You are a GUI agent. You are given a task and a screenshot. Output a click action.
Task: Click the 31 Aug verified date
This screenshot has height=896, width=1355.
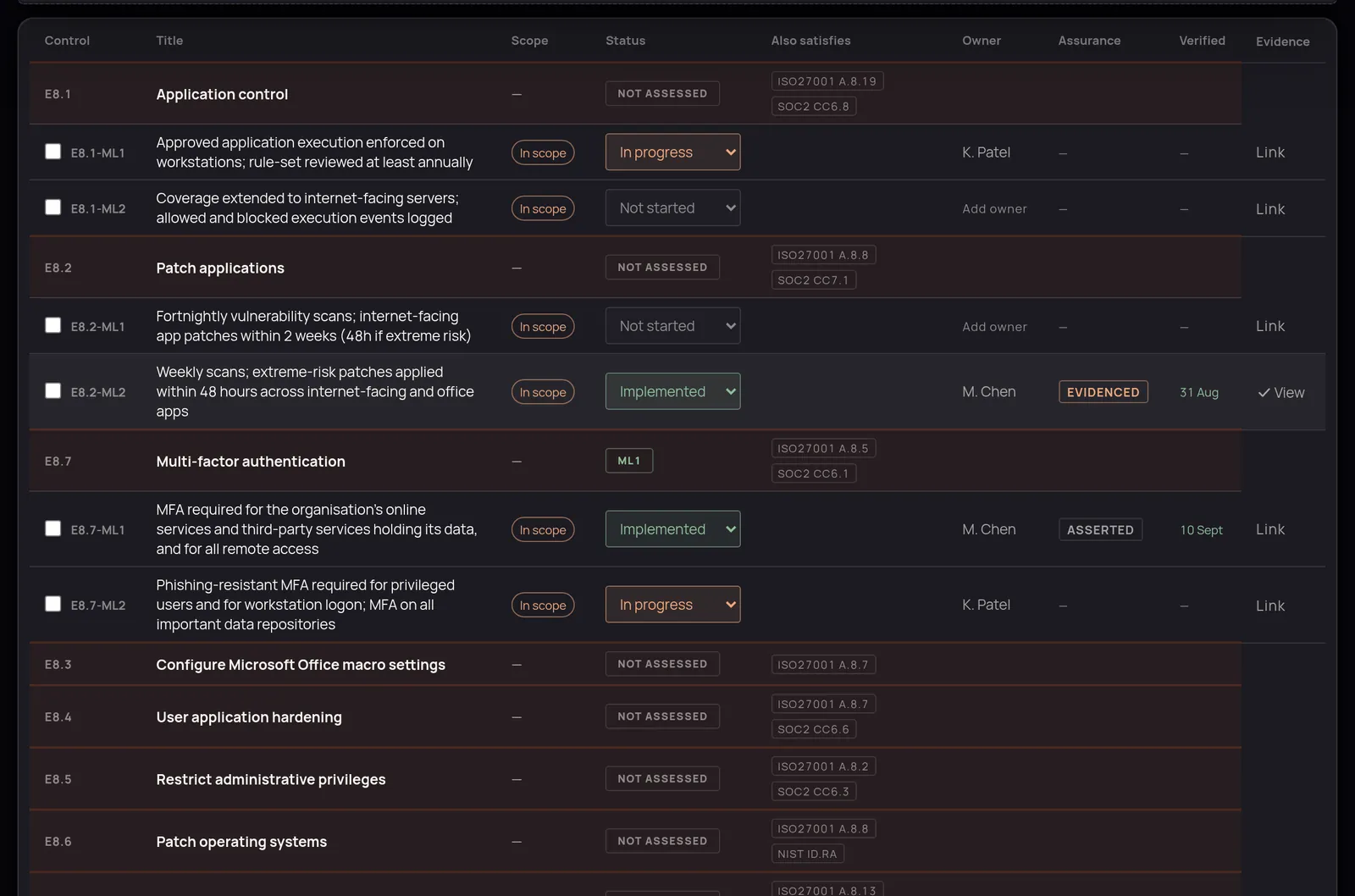tap(1199, 392)
